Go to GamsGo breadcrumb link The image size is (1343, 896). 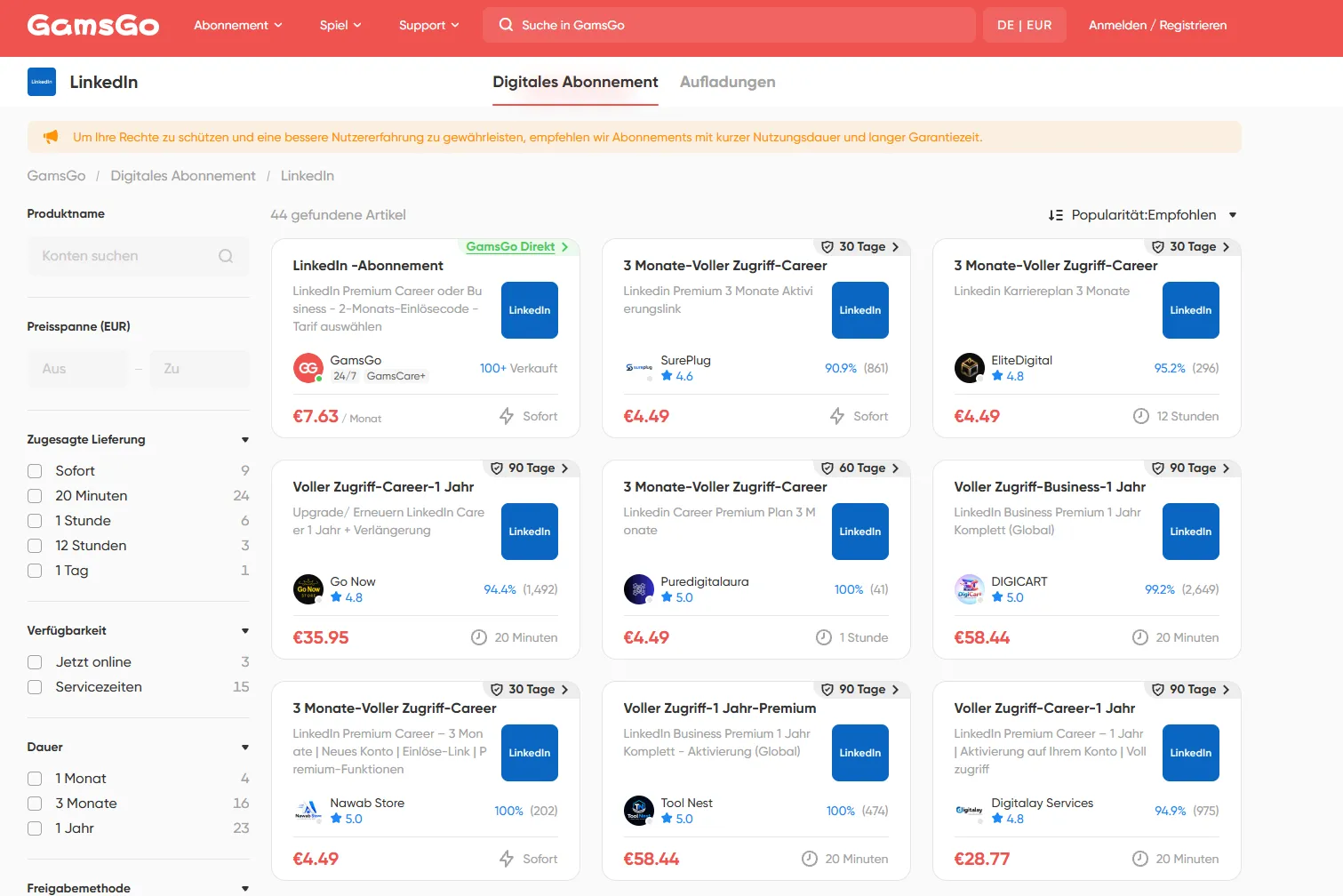coord(56,176)
